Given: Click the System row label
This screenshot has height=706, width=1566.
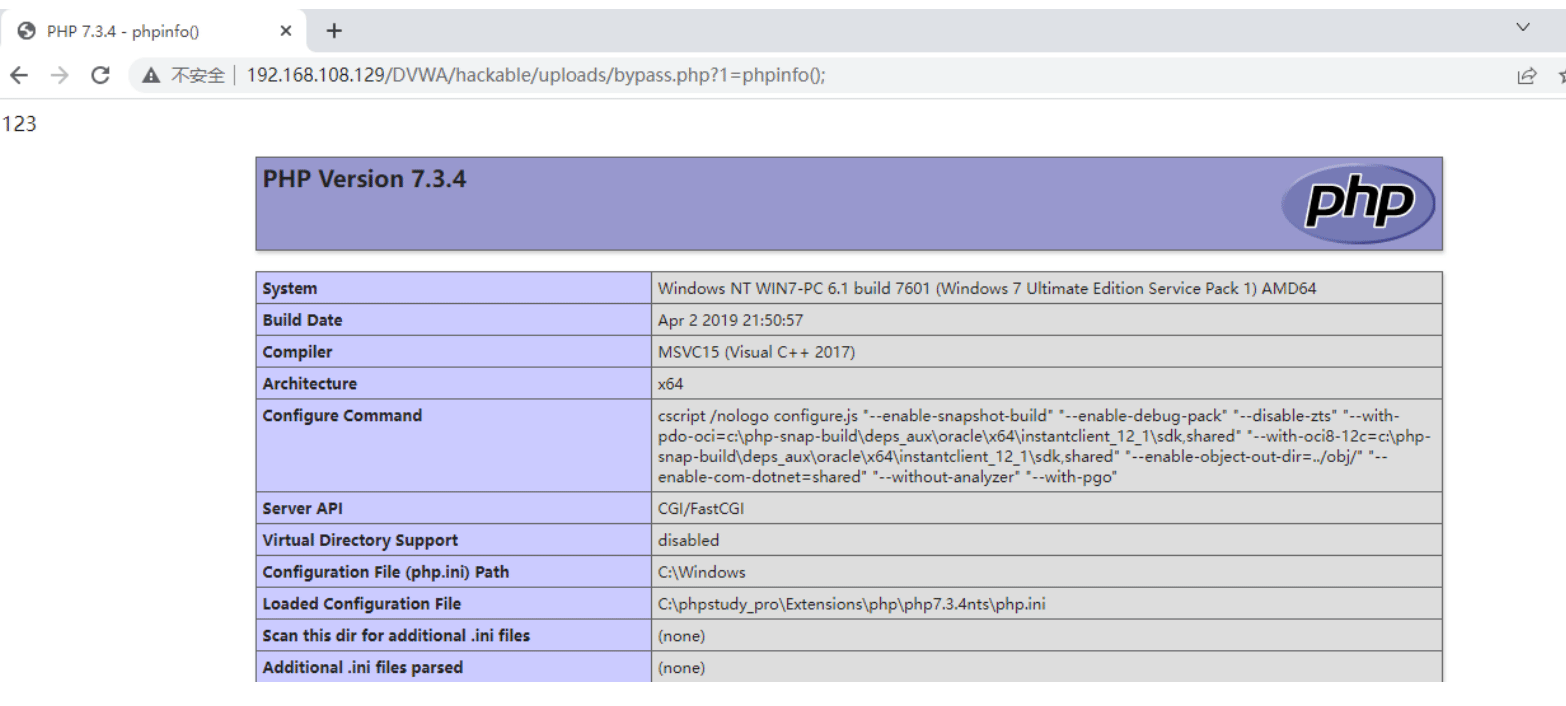Looking at the screenshot, I should click(290, 288).
